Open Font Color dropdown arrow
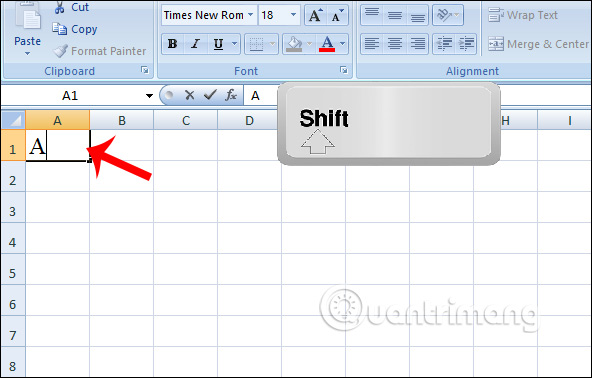Screen dimensions: 592x378 point(343,44)
